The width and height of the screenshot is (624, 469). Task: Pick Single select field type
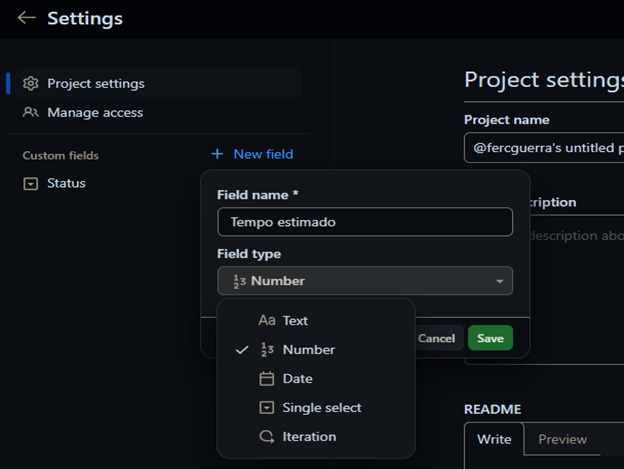point(322,408)
